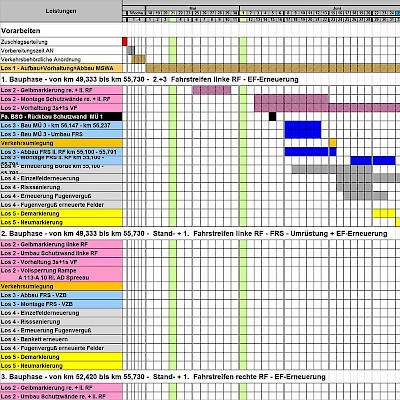Select the purple Gelbmarkierung re. + li. RF bar
The image size is (400, 400).
[212, 90]
